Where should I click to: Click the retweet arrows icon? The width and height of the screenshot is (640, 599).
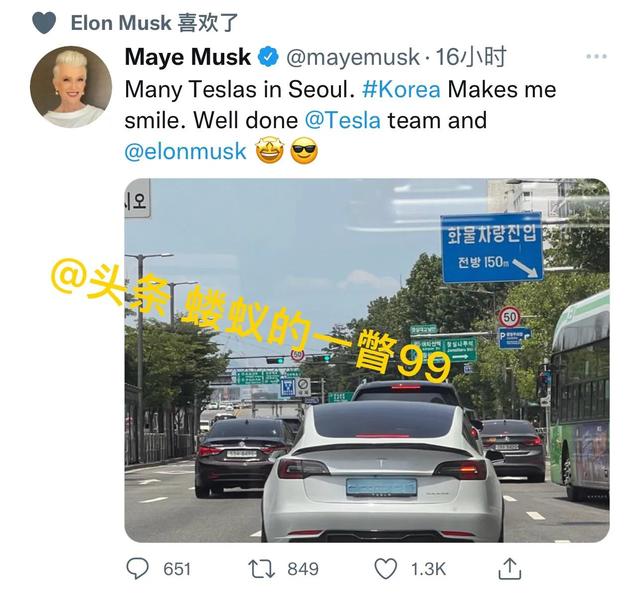click(262, 569)
